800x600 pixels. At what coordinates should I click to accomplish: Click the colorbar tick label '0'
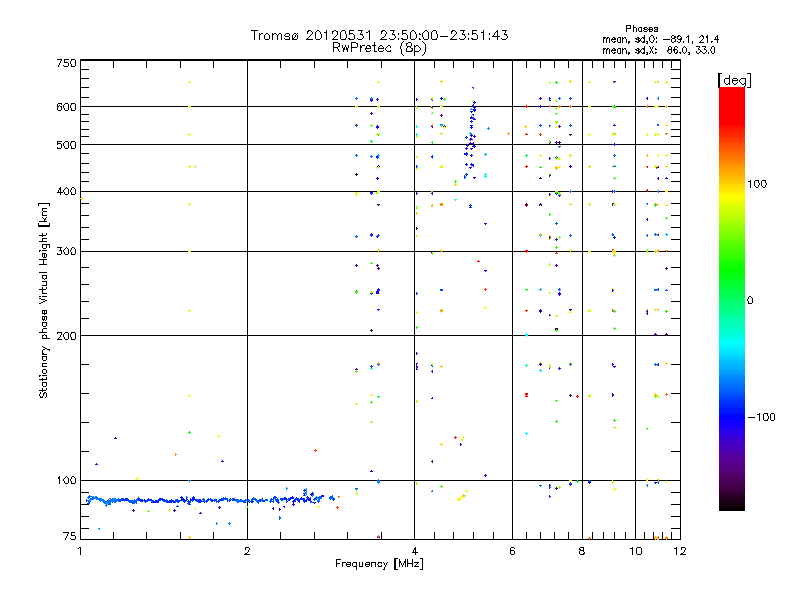point(749,301)
